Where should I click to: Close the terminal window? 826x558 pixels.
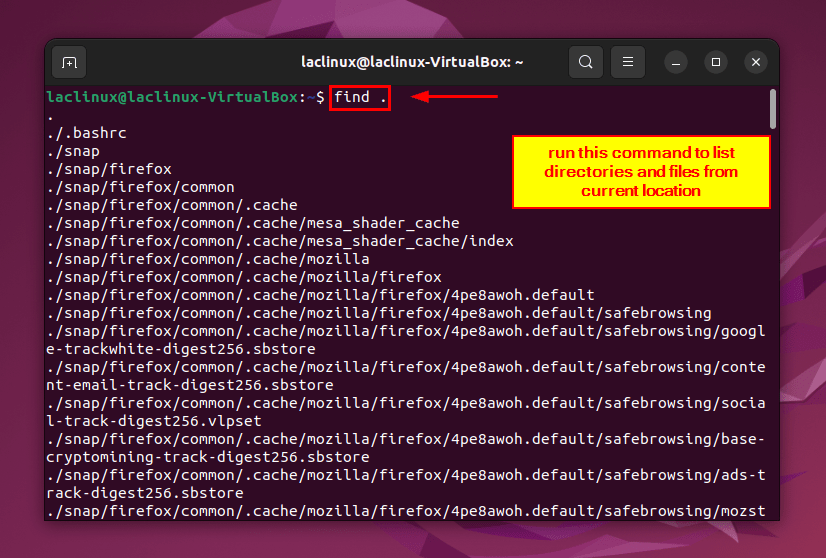pyautogui.click(x=756, y=62)
